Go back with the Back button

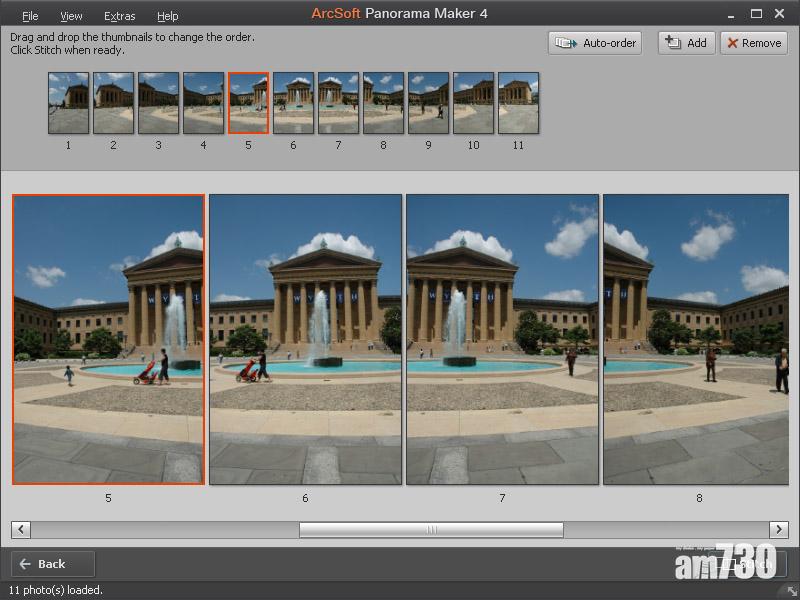point(53,564)
